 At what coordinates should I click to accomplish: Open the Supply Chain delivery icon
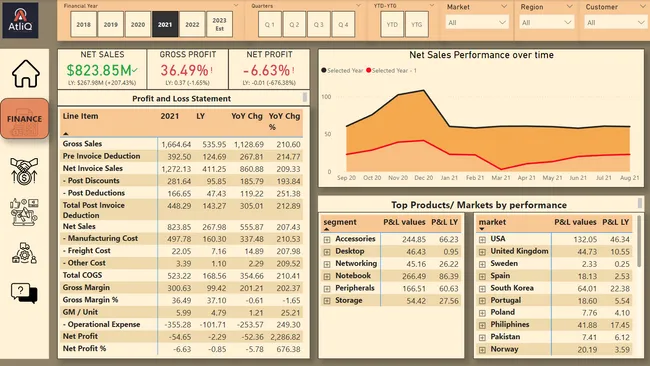pos(24,253)
